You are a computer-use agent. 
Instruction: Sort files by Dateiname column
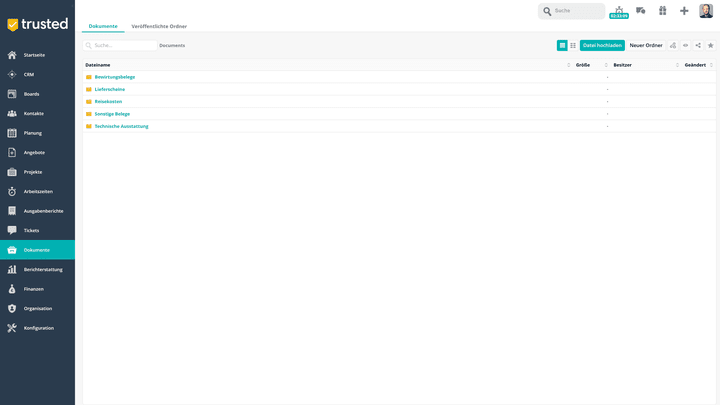tap(98, 65)
